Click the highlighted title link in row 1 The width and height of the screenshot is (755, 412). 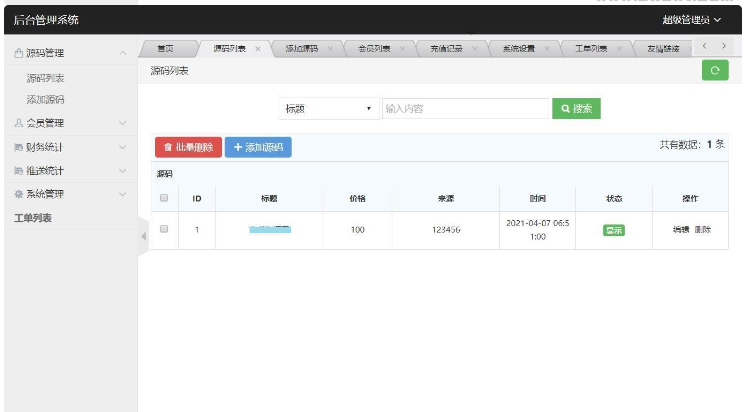point(270,230)
